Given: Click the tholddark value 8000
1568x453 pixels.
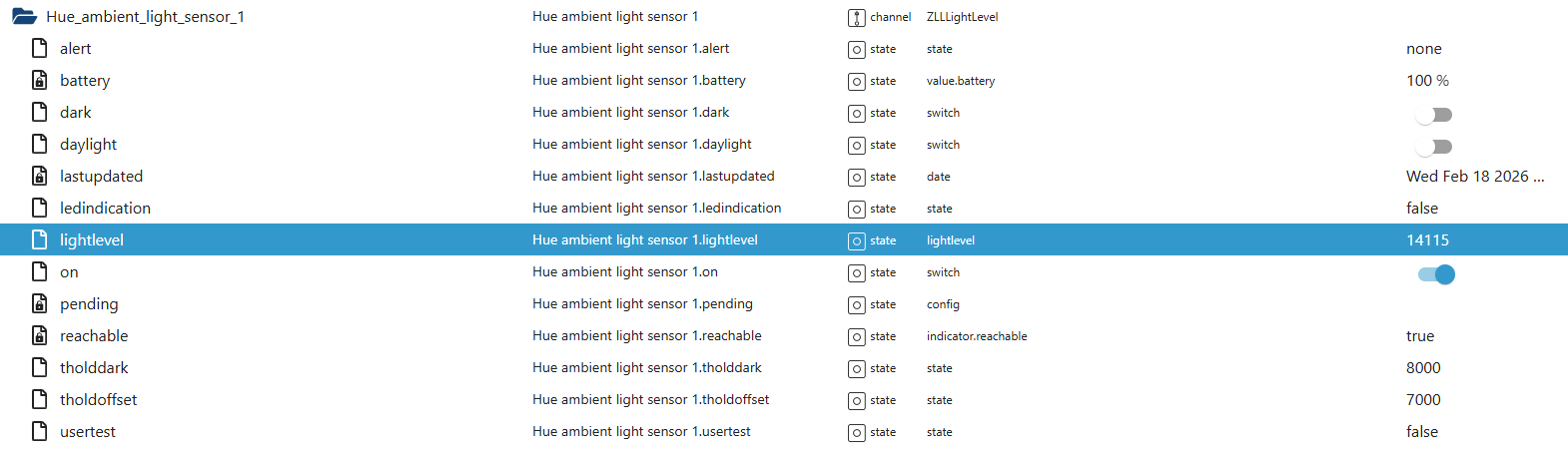Looking at the screenshot, I should pos(1423,368).
